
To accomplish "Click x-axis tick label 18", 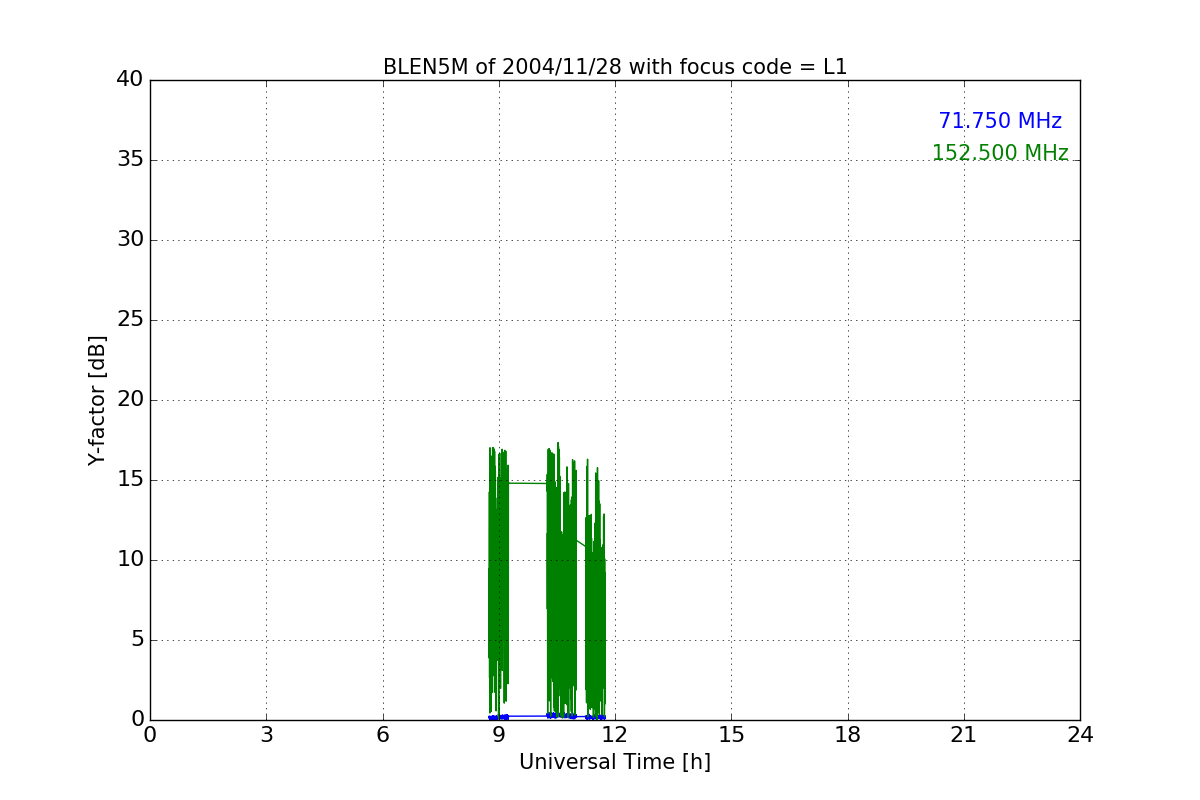I will (x=848, y=735).
